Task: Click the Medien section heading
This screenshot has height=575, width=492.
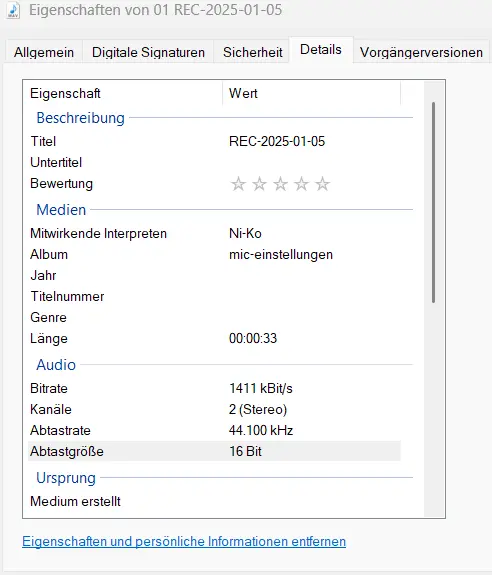Action: tap(61, 210)
